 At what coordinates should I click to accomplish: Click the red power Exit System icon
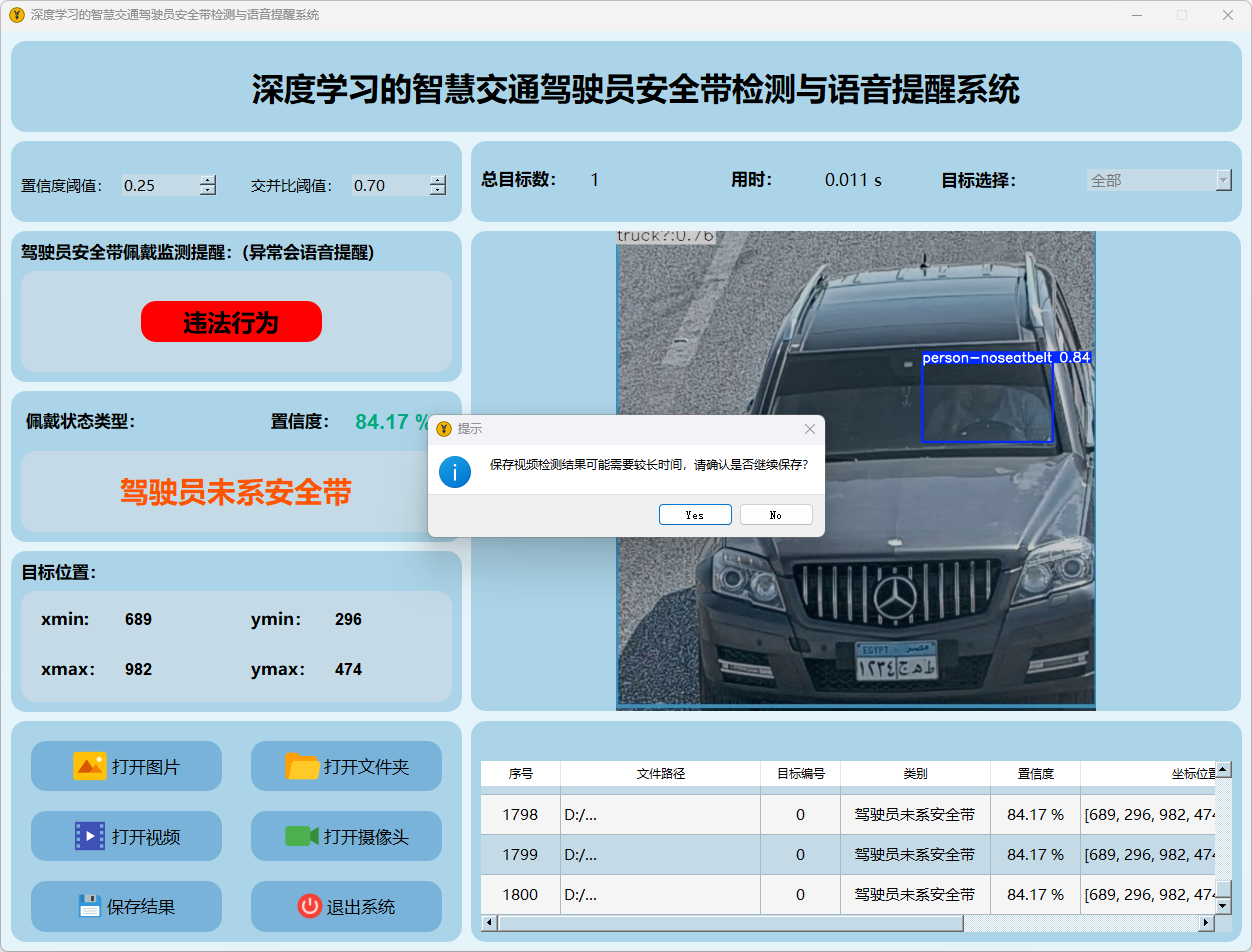point(309,906)
